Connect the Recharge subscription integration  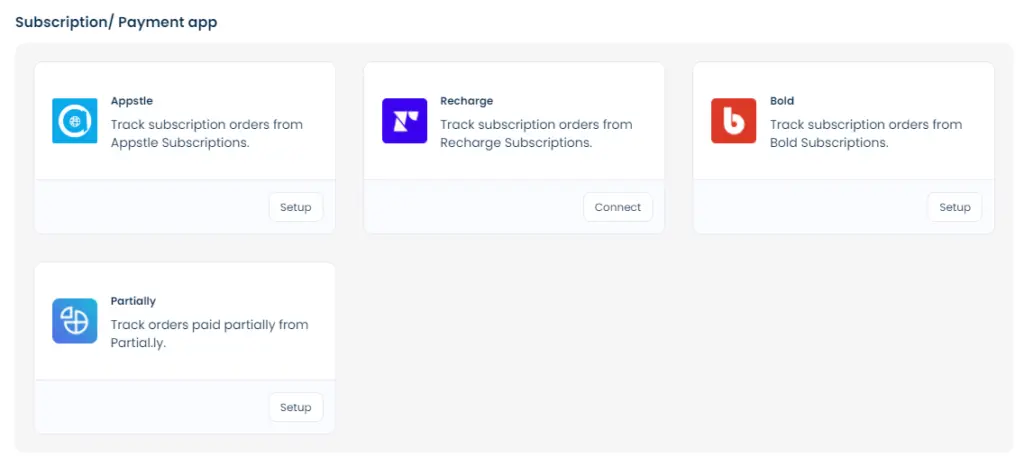[617, 207]
